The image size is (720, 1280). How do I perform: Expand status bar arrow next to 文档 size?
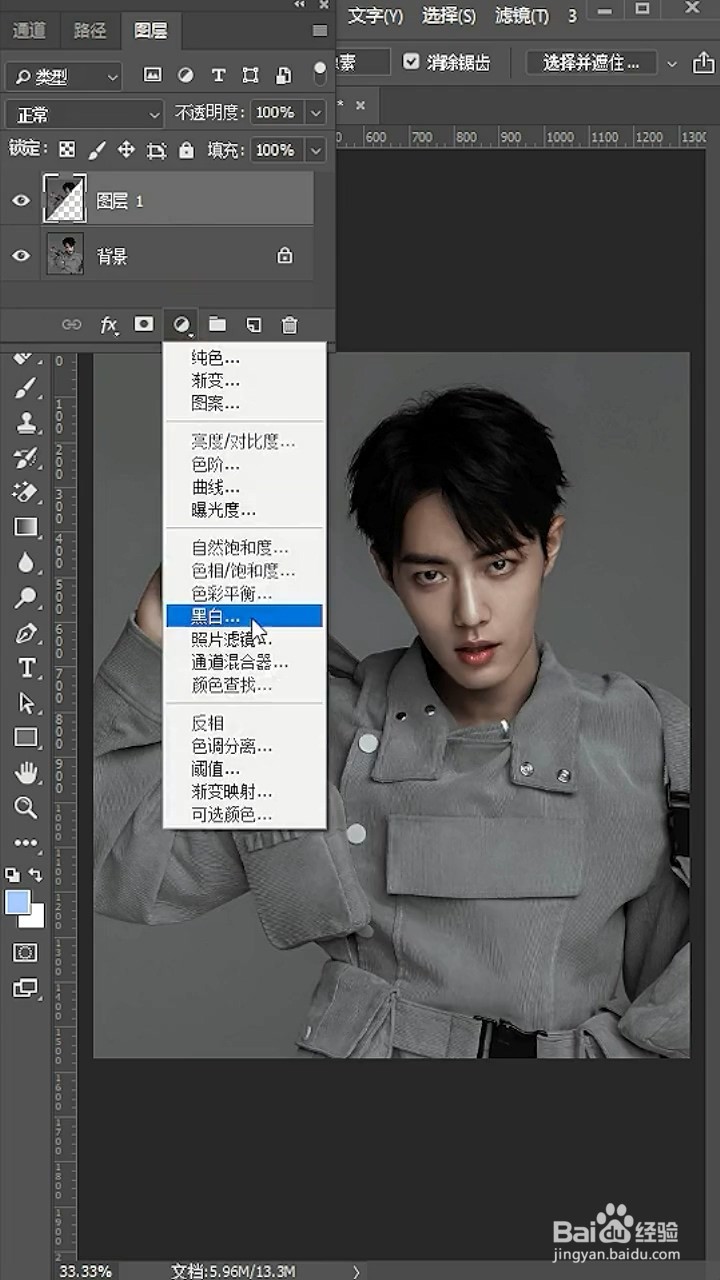356,1271
